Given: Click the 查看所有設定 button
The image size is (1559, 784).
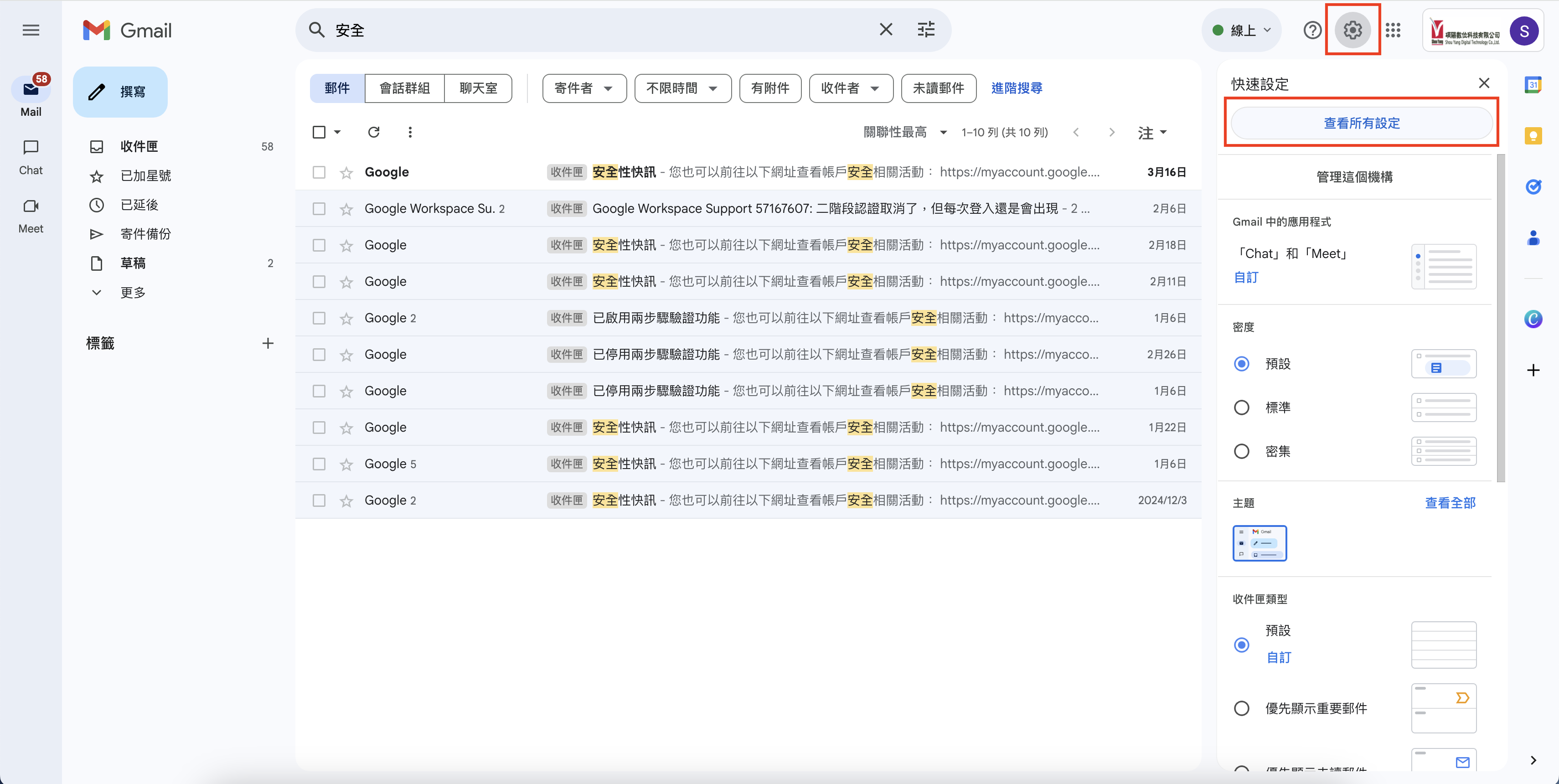Looking at the screenshot, I should 1361,124.
